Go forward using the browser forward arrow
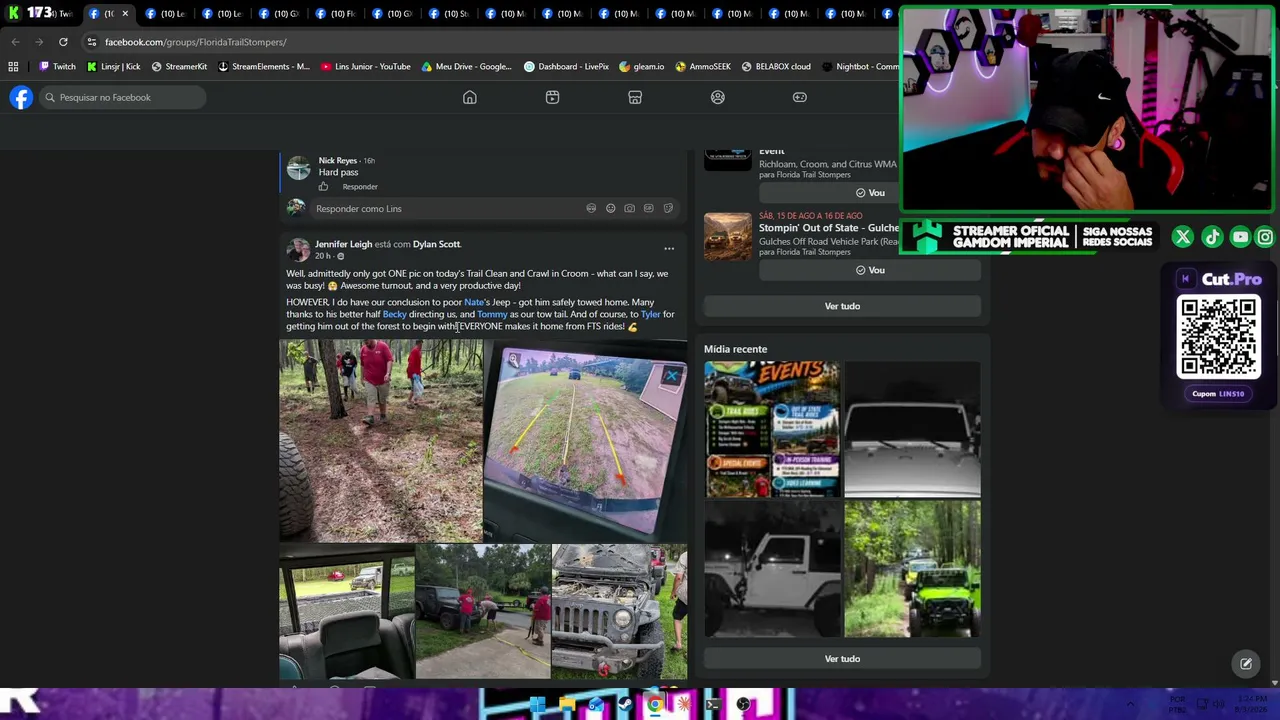The width and height of the screenshot is (1280, 720). 39,42
